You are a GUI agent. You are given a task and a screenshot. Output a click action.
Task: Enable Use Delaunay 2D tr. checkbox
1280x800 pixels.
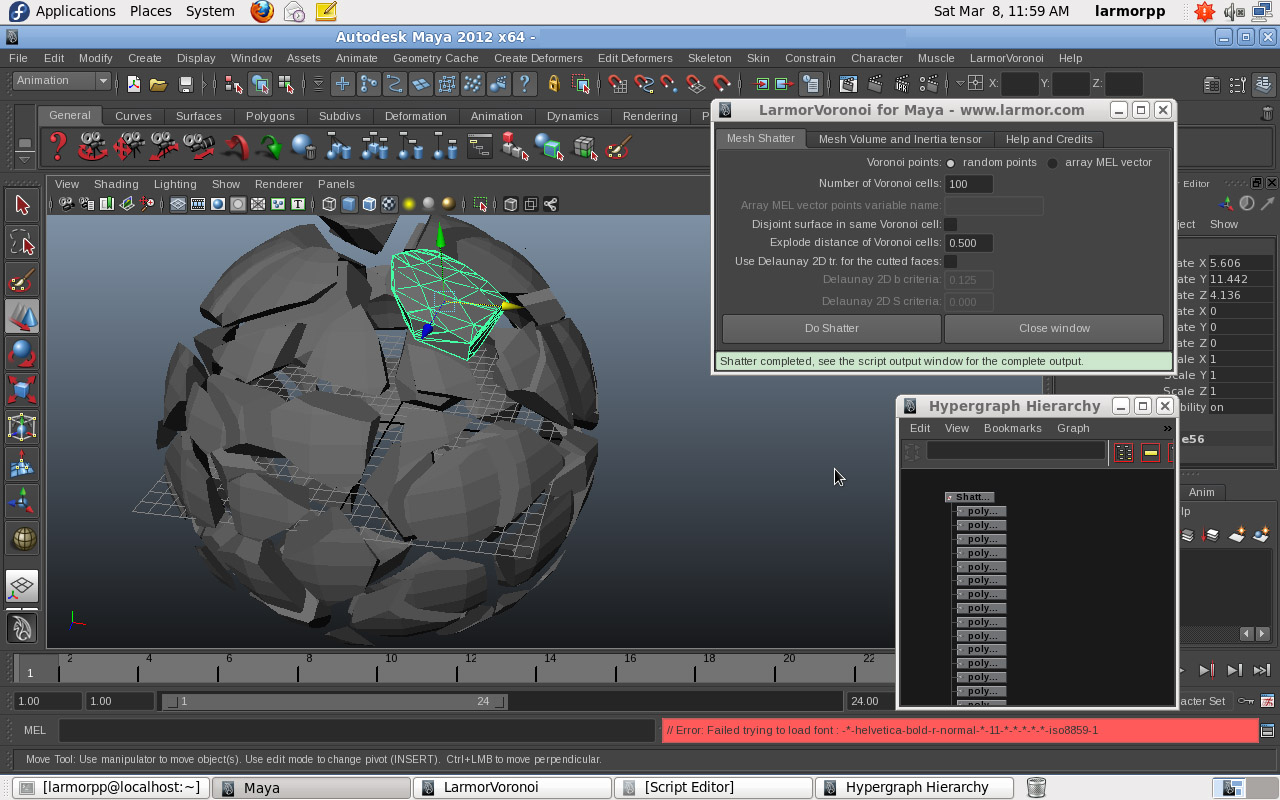tap(951, 262)
